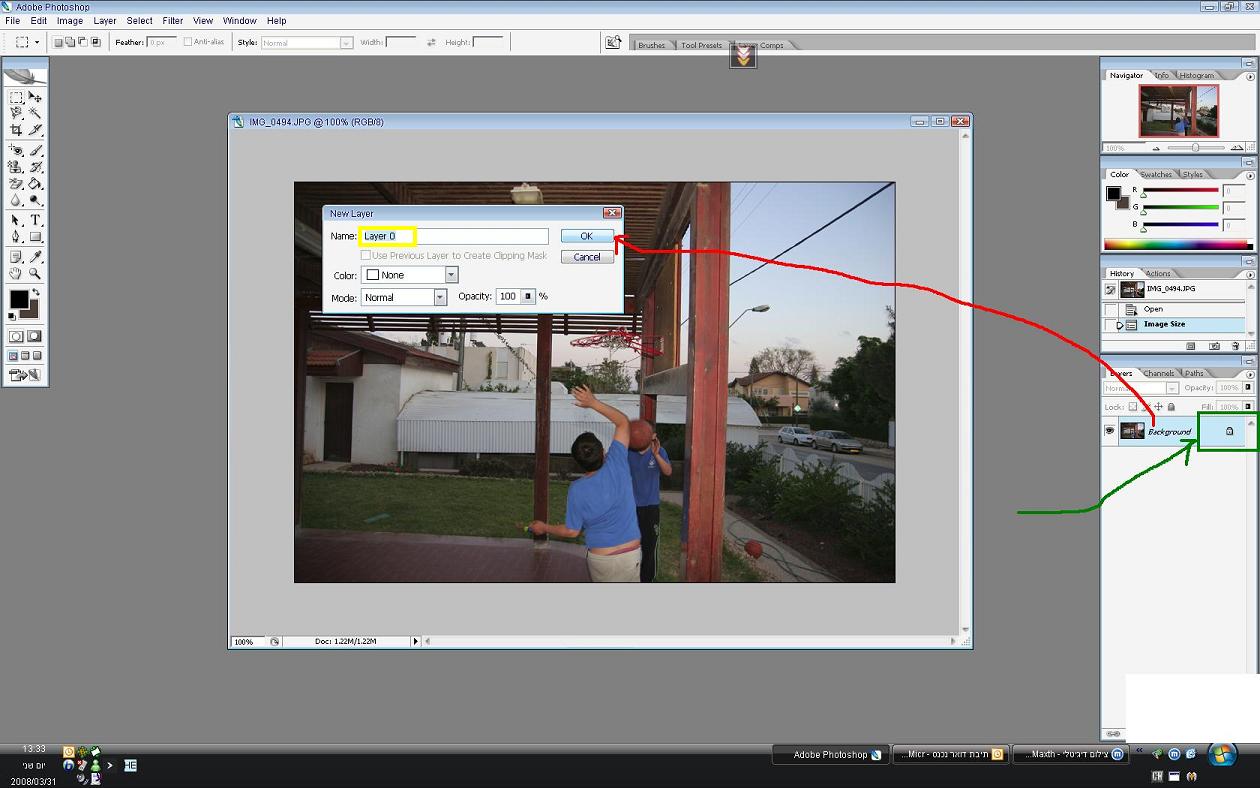Viewport: 1260px width, 788px height.
Task: Select the Move tool
Action: (x=35, y=97)
